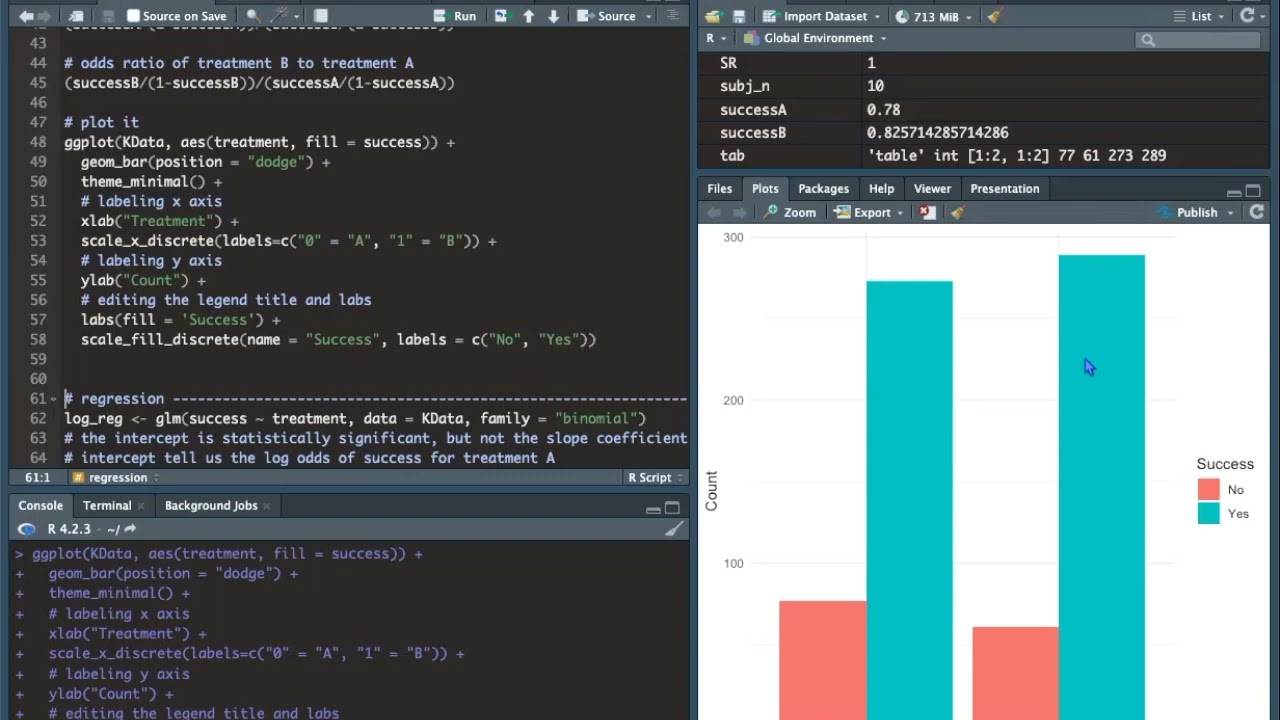The width and height of the screenshot is (1280, 720).
Task: Re-run previous code region icon
Action: click(x=501, y=16)
